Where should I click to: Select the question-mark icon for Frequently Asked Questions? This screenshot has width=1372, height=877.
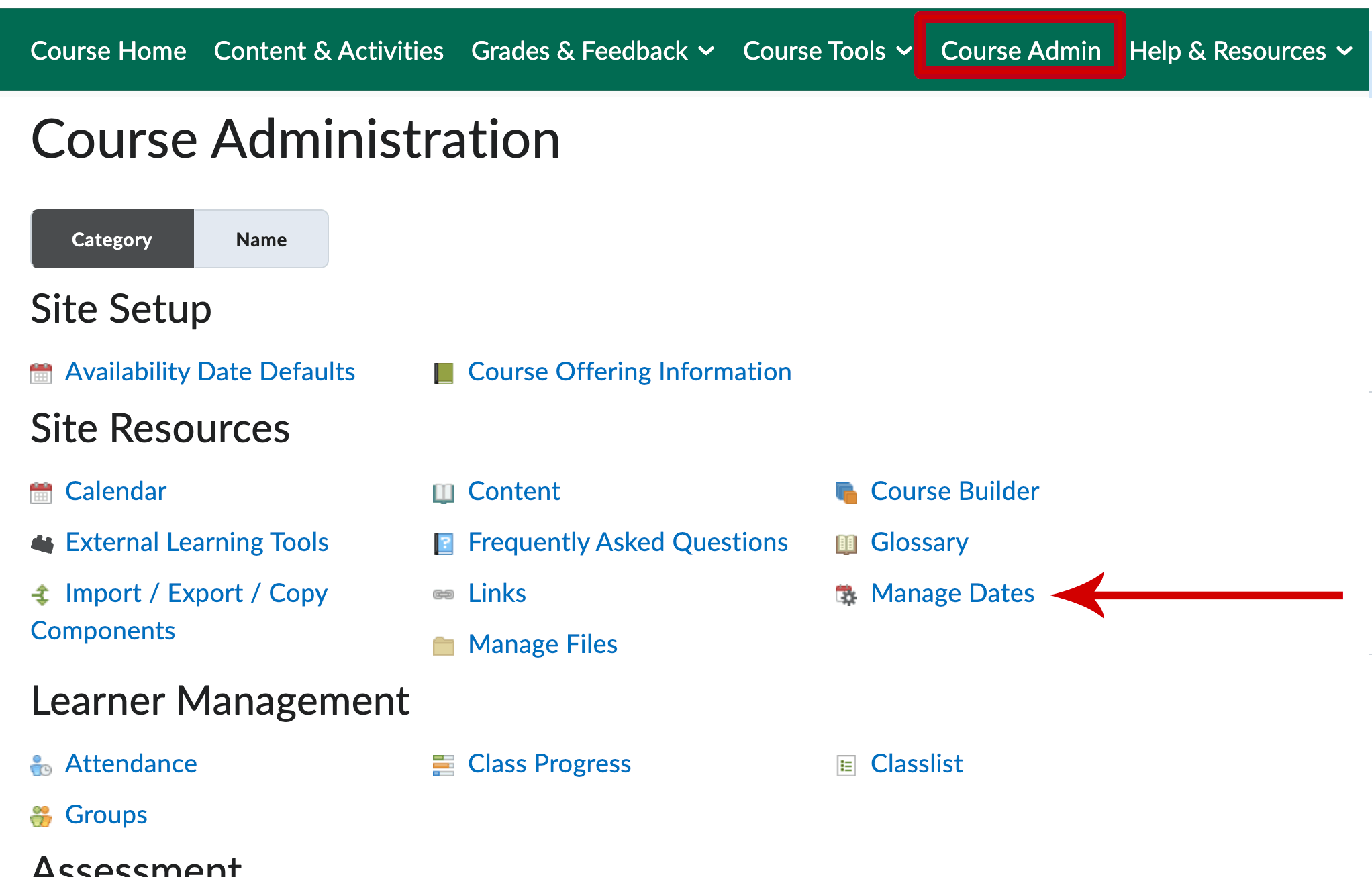point(444,544)
